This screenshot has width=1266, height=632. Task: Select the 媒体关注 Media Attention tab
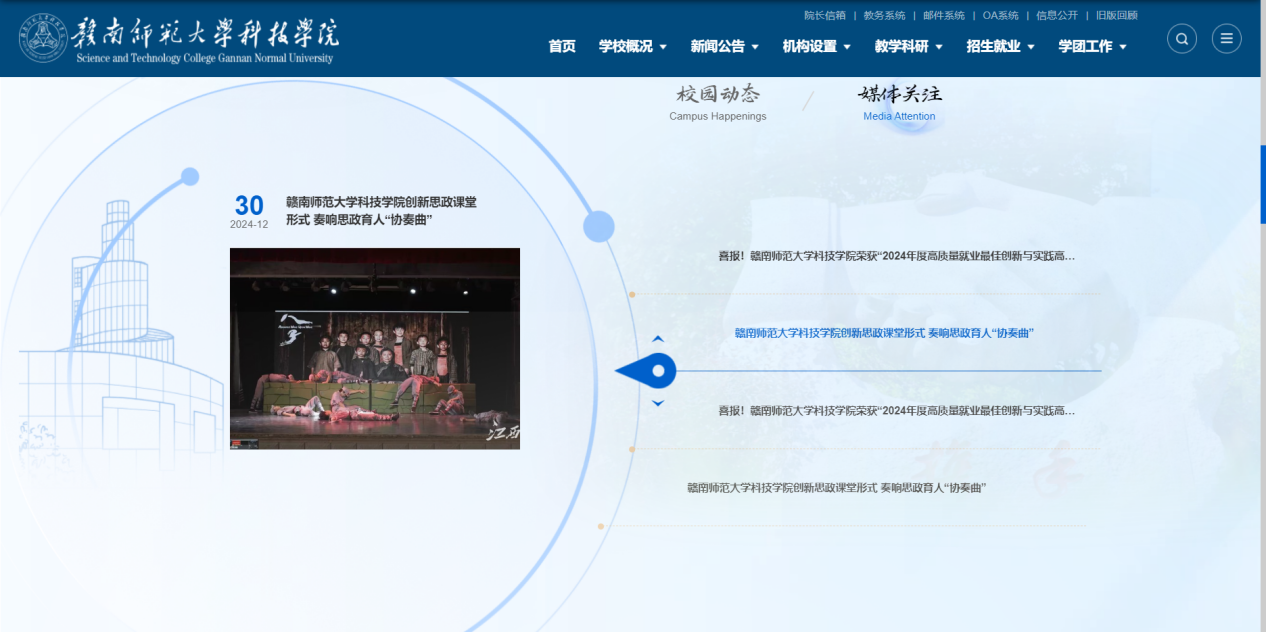coord(900,103)
